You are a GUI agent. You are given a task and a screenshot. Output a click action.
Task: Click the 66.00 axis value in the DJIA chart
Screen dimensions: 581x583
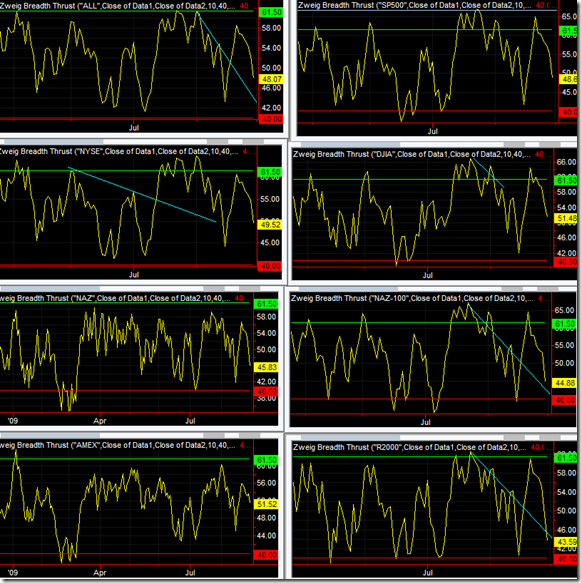[566, 162]
